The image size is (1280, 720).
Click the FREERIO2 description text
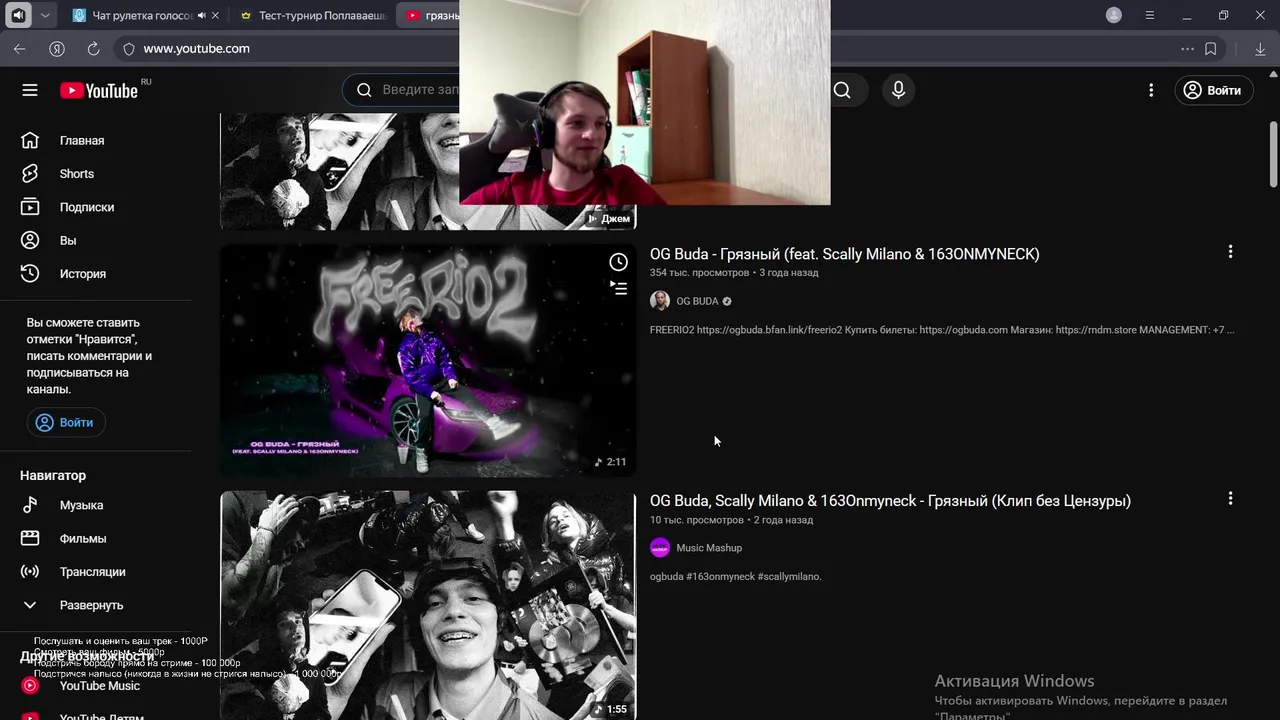(x=942, y=330)
